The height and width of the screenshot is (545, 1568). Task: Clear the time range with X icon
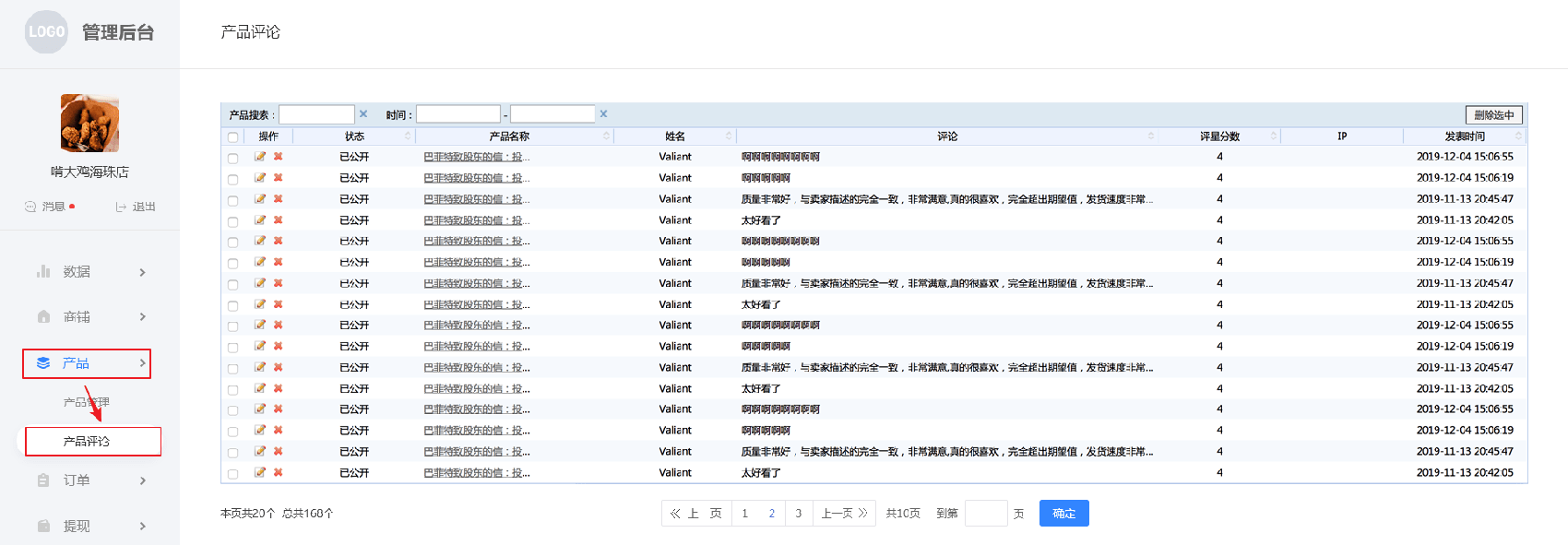pyautogui.click(x=603, y=113)
